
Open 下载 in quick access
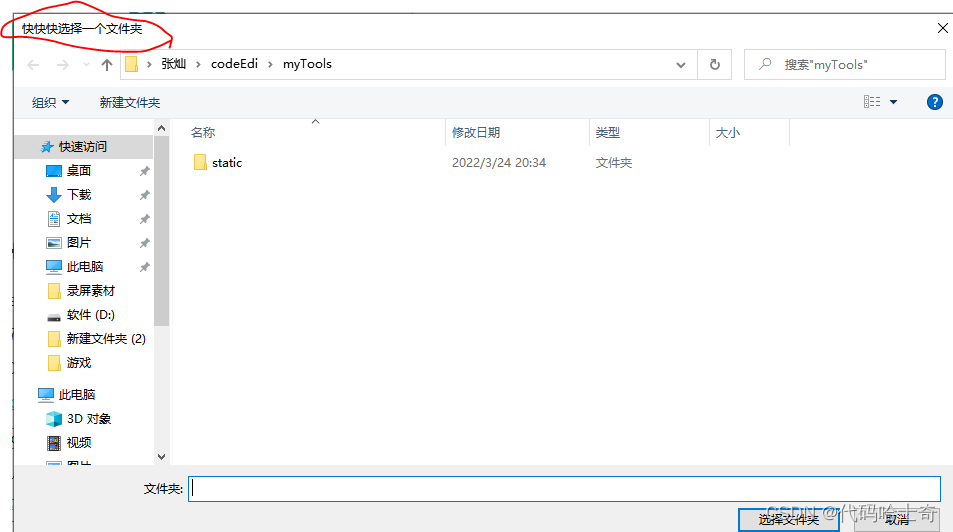tap(79, 195)
